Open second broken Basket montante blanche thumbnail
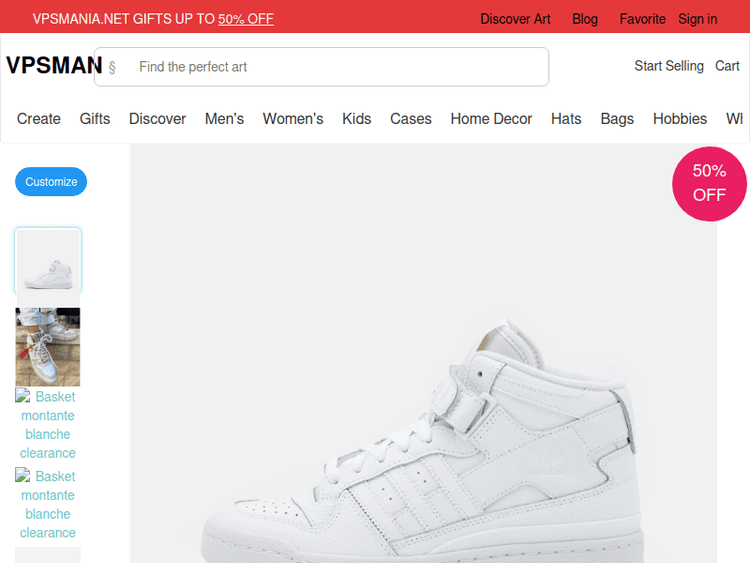This screenshot has width=750, height=563. click(x=48, y=504)
